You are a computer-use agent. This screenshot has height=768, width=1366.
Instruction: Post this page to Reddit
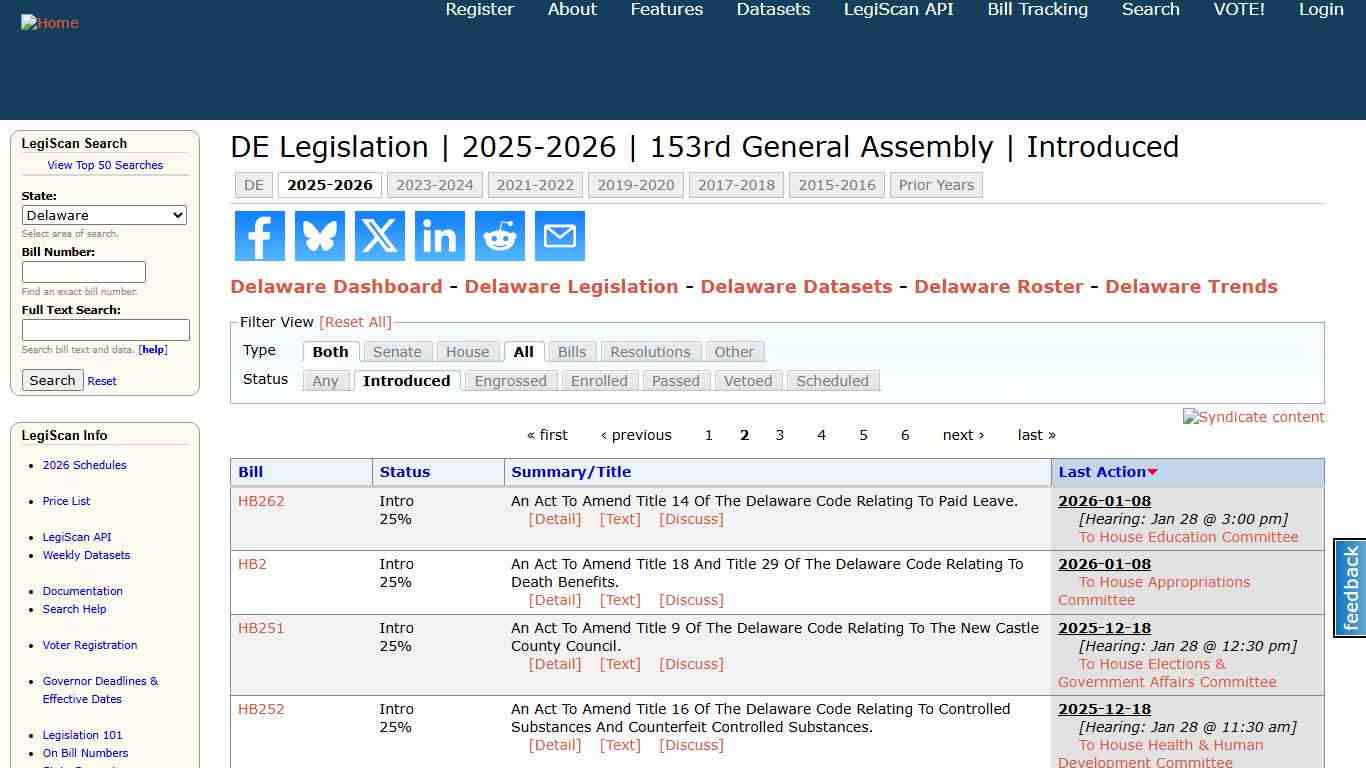499,236
